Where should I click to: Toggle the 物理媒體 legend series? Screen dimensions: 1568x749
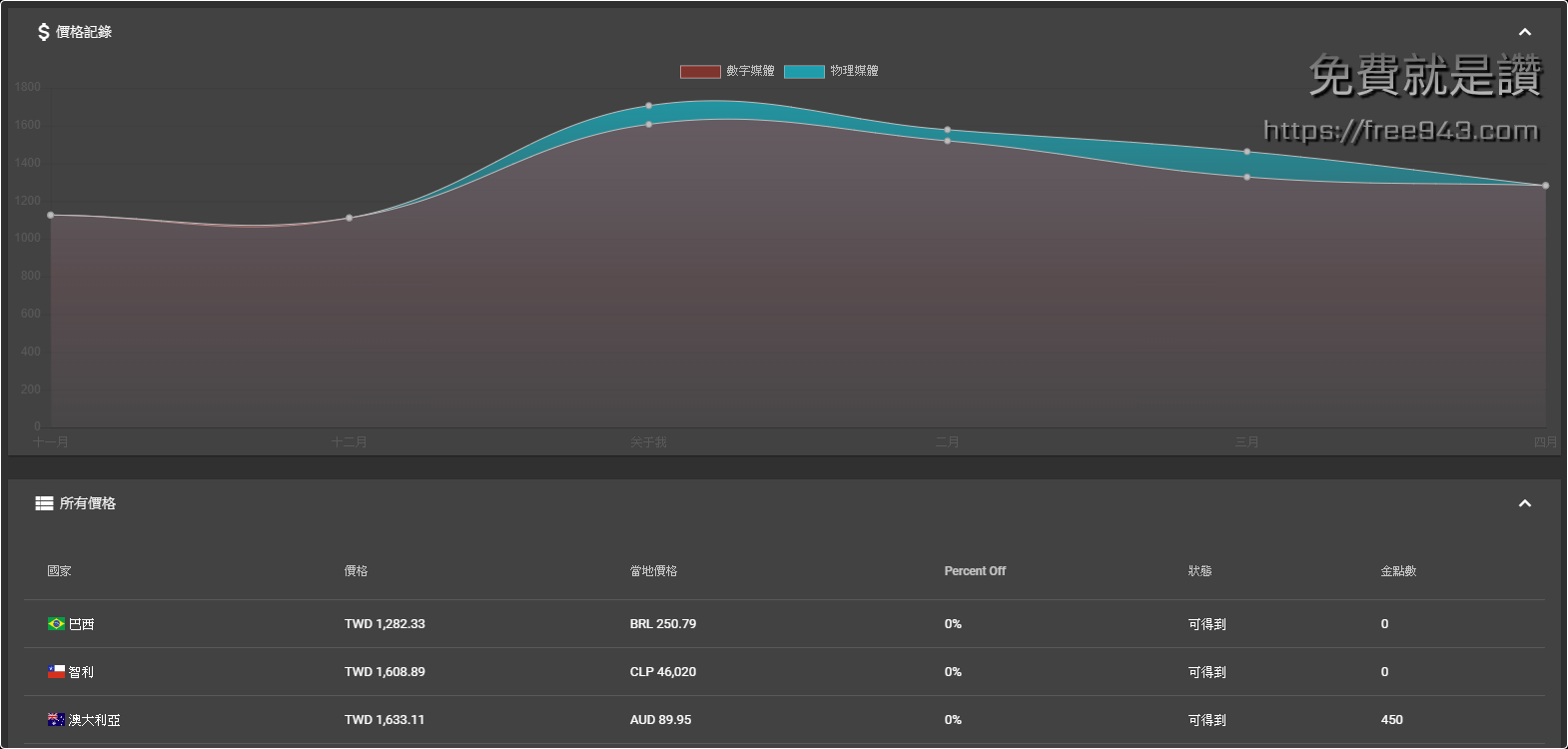[854, 71]
